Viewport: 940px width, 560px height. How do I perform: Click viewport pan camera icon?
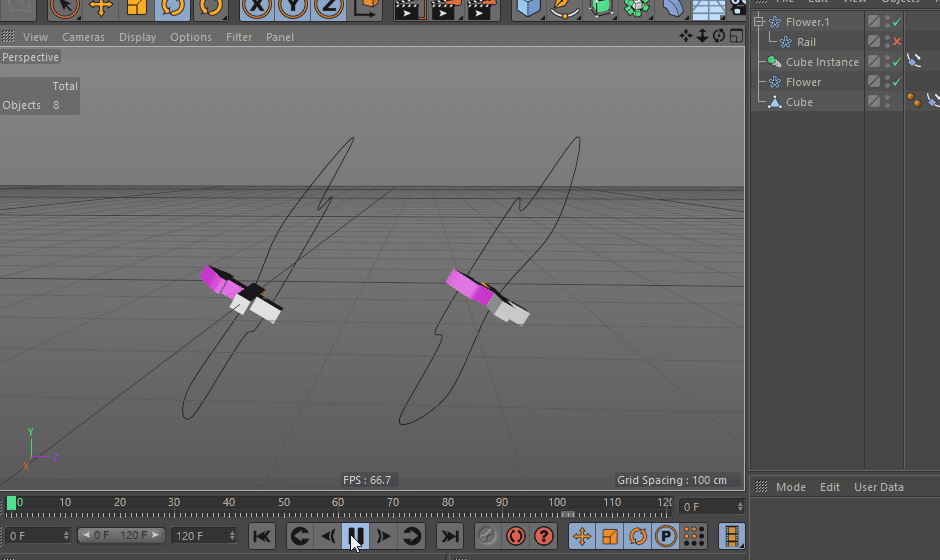click(686, 36)
